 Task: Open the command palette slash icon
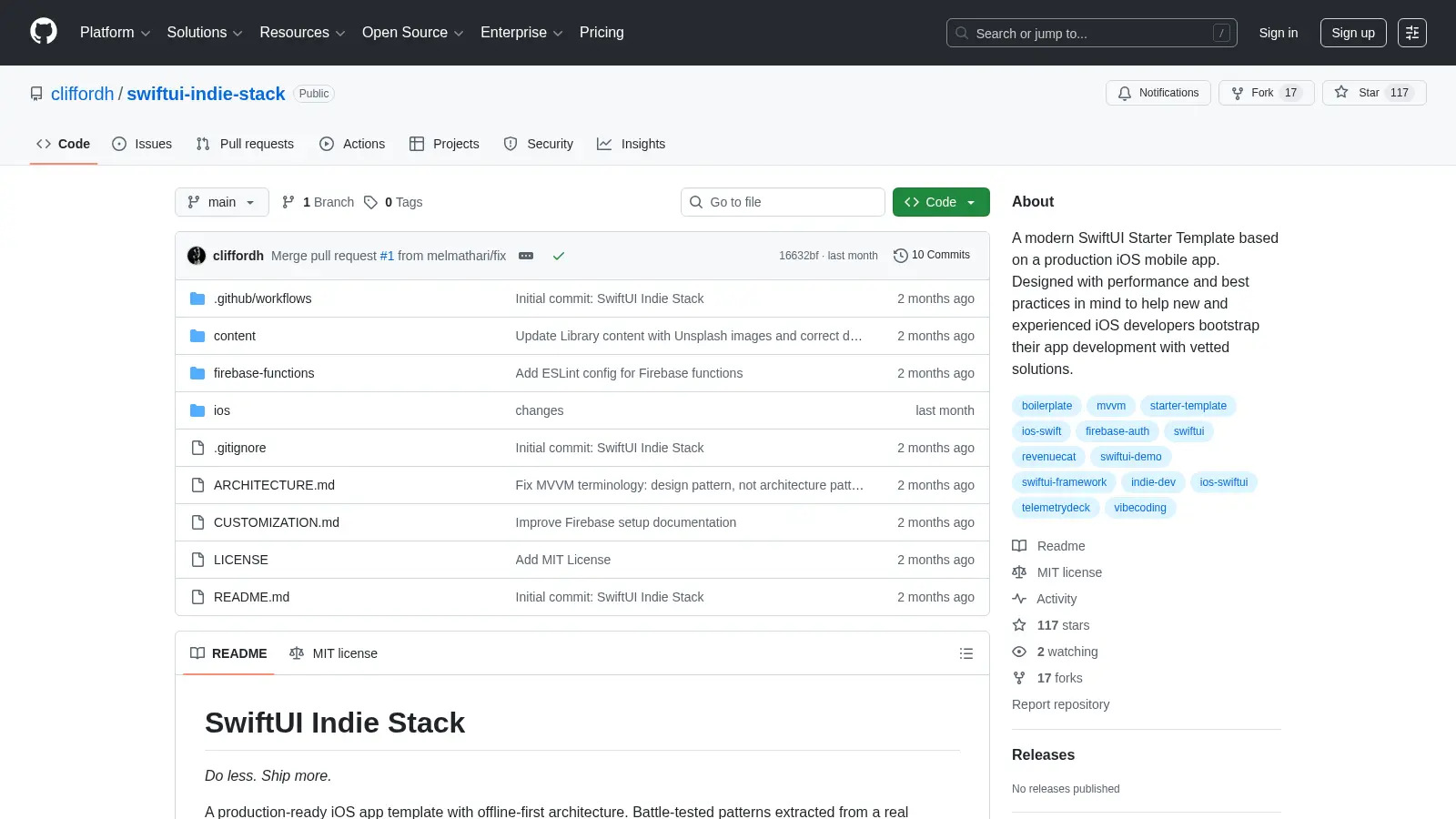[1221, 33]
